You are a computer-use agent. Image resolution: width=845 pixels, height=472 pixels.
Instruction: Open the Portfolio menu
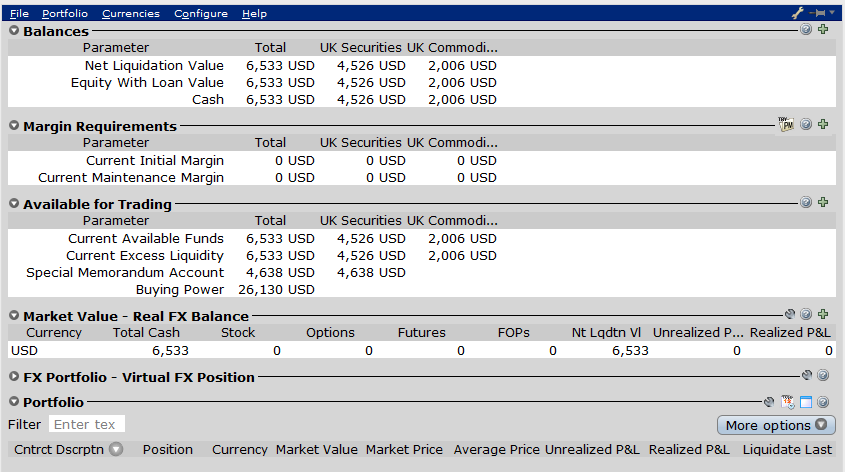pyautogui.click(x=65, y=13)
